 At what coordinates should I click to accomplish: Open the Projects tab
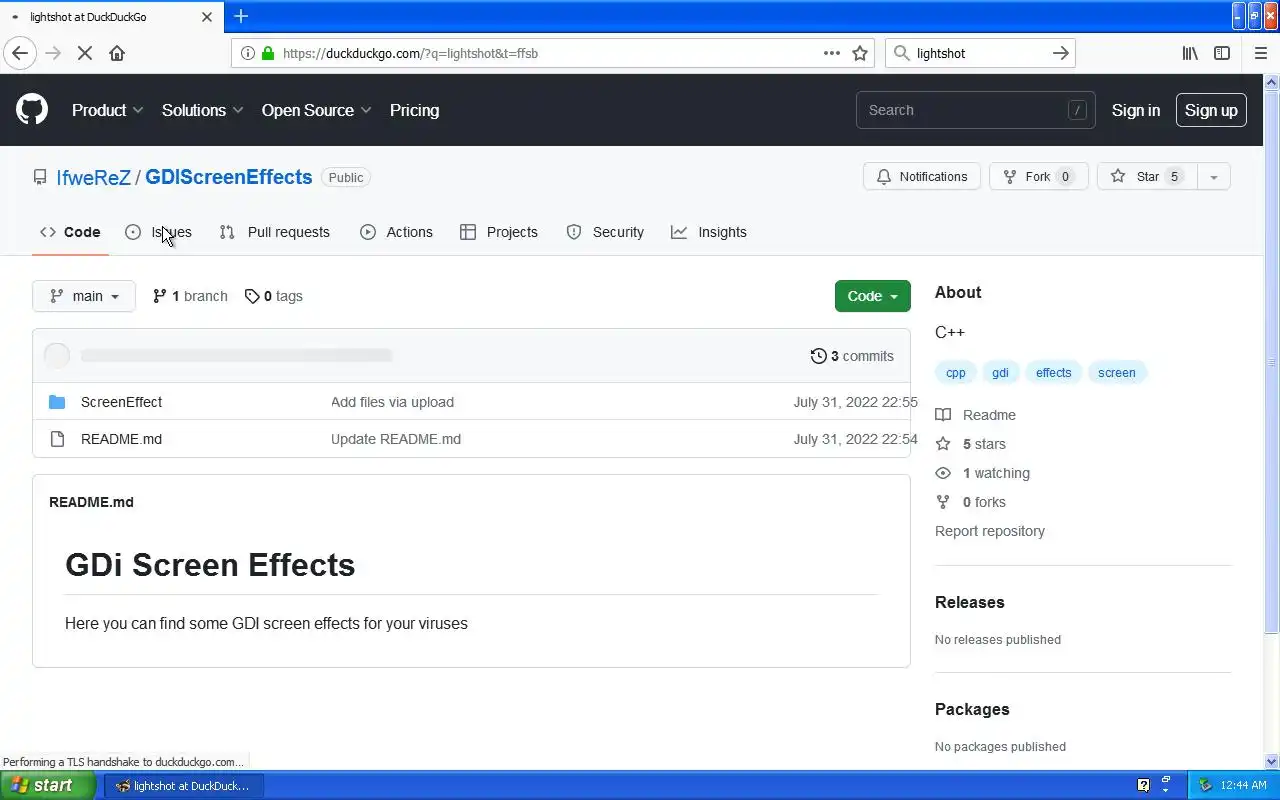pyautogui.click(x=499, y=232)
